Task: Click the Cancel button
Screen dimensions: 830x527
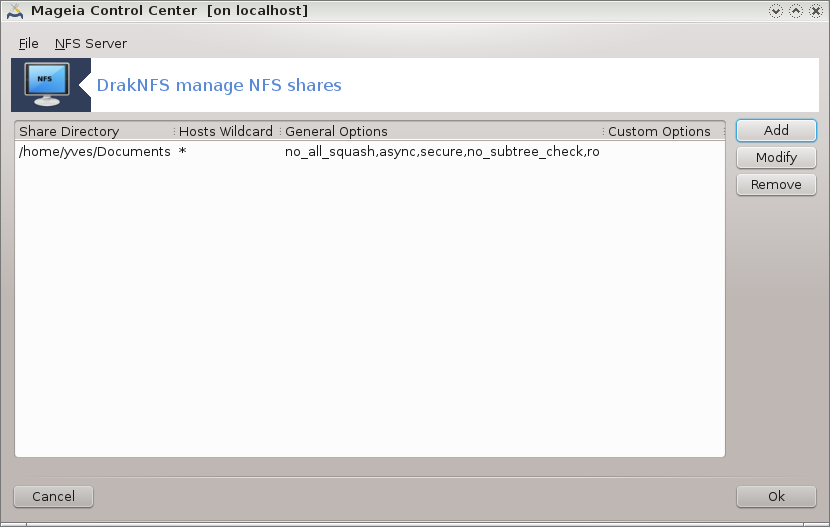Action: coord(53,497)
